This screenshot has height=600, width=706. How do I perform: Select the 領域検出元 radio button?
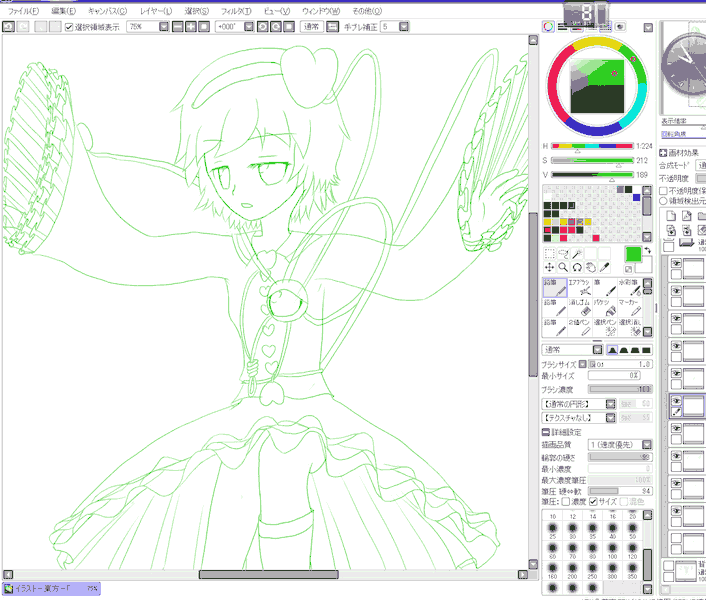pos(663,201)
